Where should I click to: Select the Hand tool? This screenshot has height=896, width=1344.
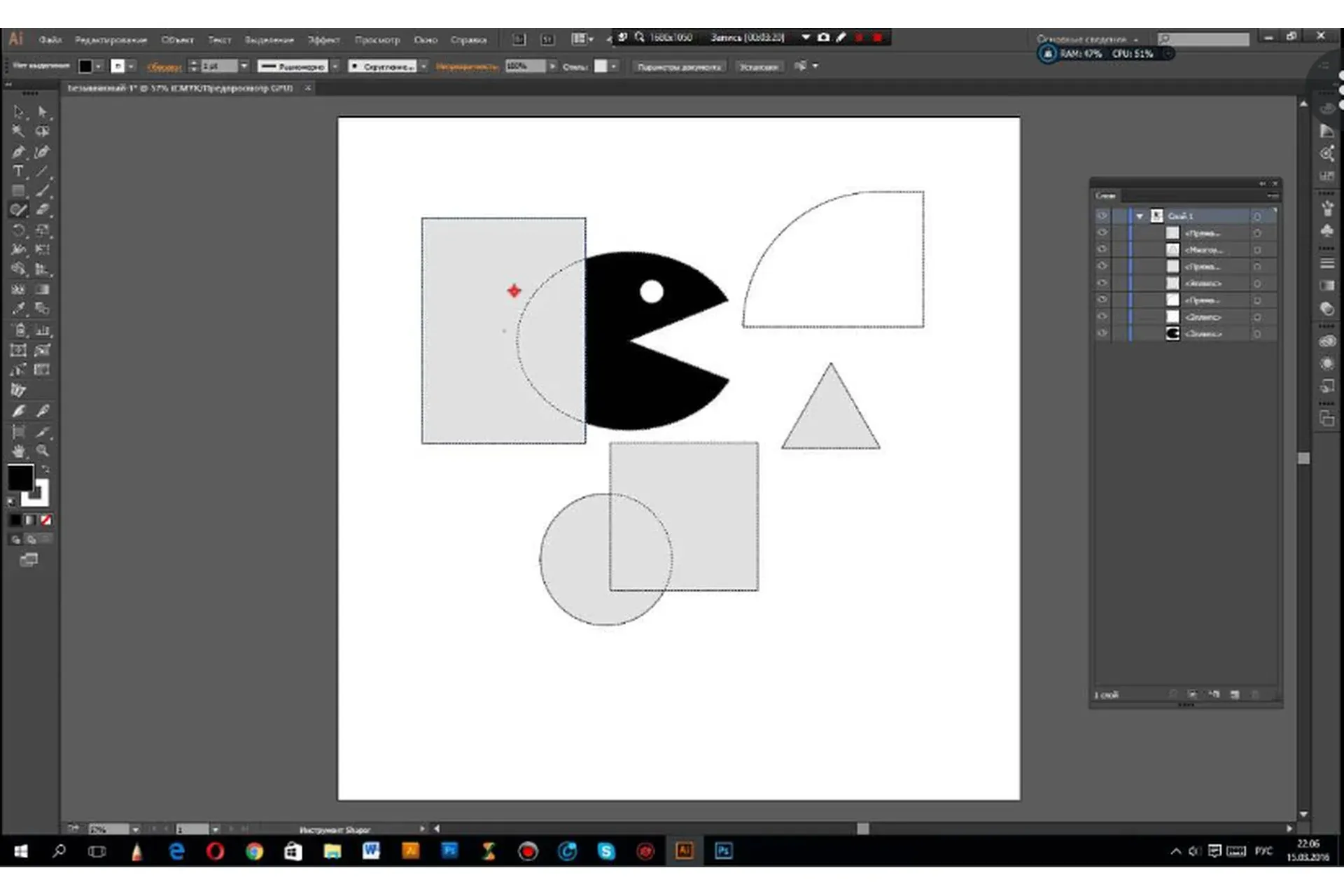pyautogui.click(x=19, y=451)
